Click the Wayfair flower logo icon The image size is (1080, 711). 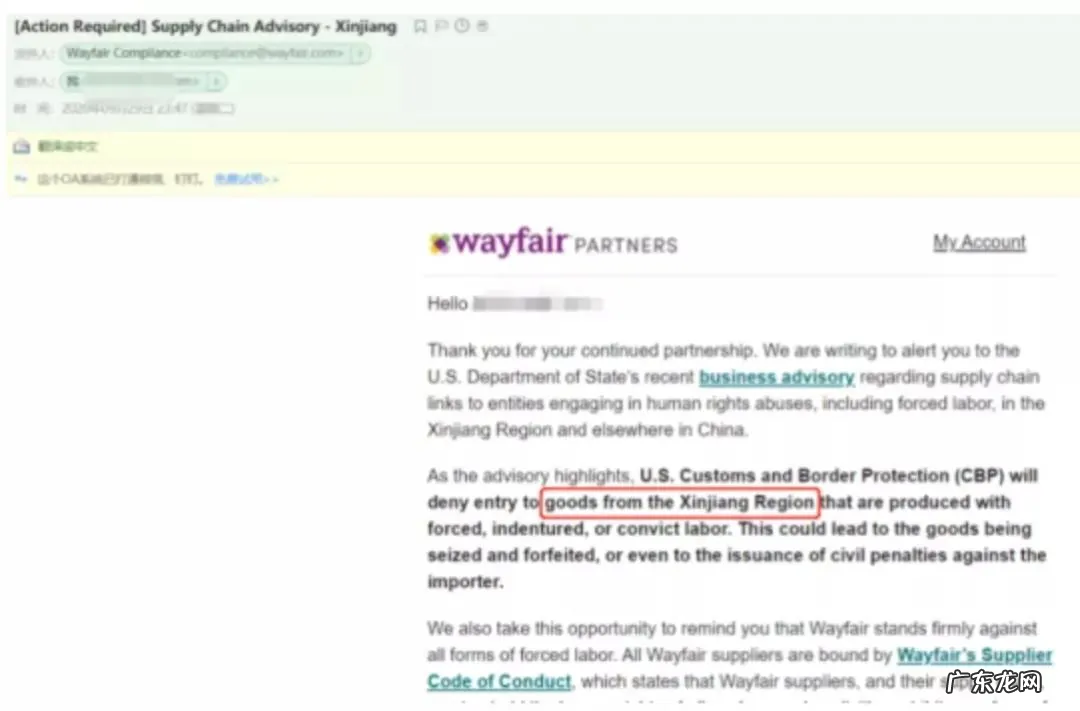click(439, 243)
